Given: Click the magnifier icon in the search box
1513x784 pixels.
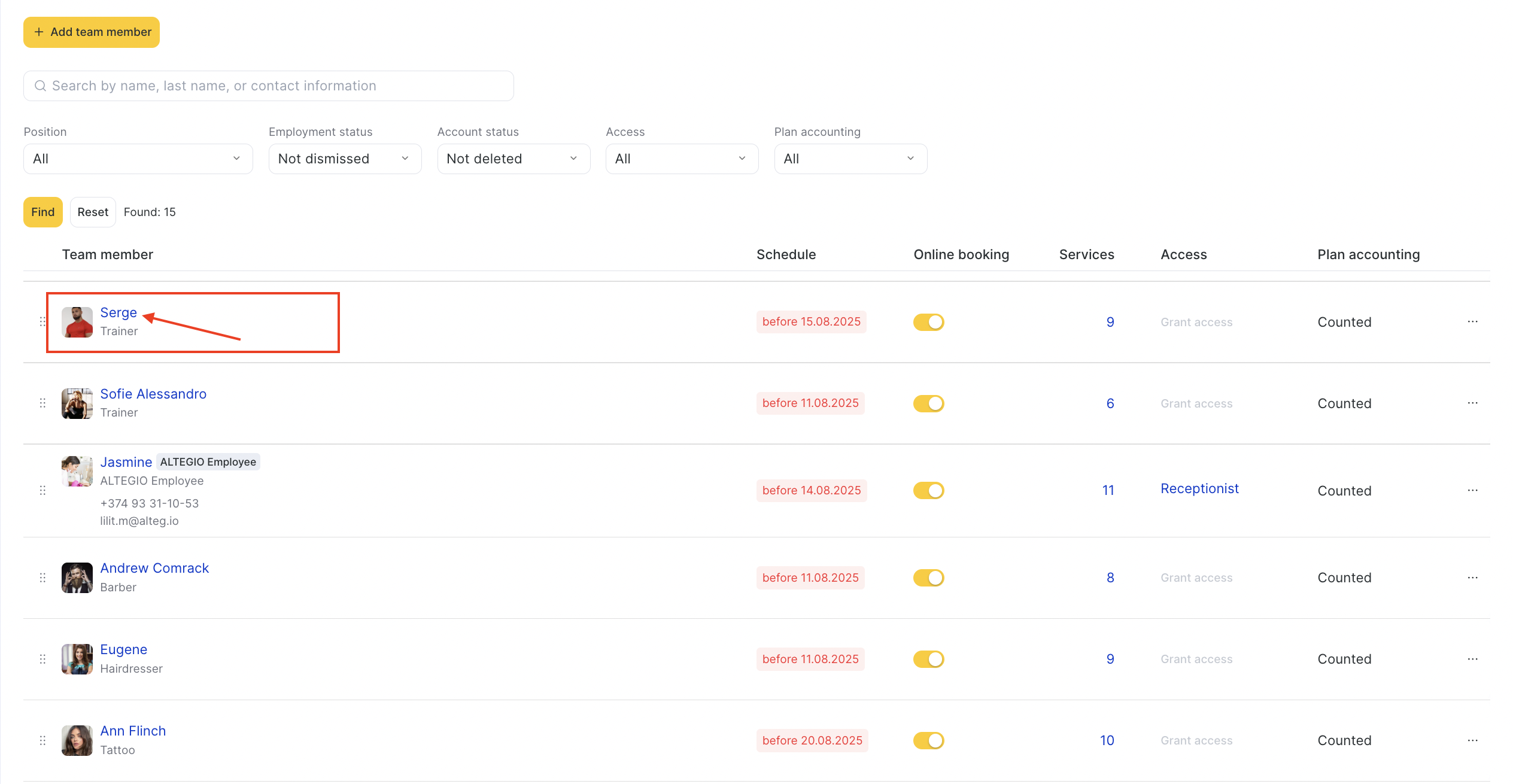Looking at the screenshot, I should pyautogui.click(x=40, y=86).
